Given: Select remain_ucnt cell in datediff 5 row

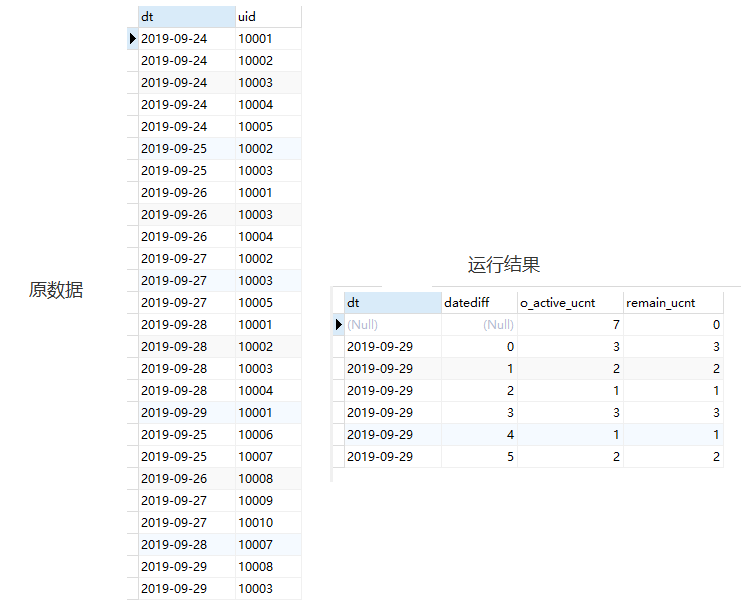Looking at the screenshot, I should [673, 457].
